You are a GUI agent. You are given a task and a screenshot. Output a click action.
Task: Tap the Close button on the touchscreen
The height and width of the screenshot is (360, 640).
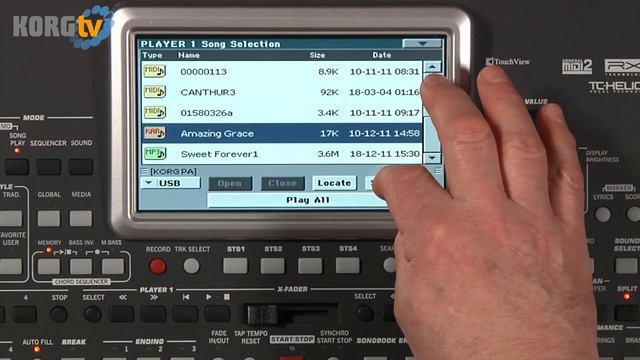tap(283, 184)
